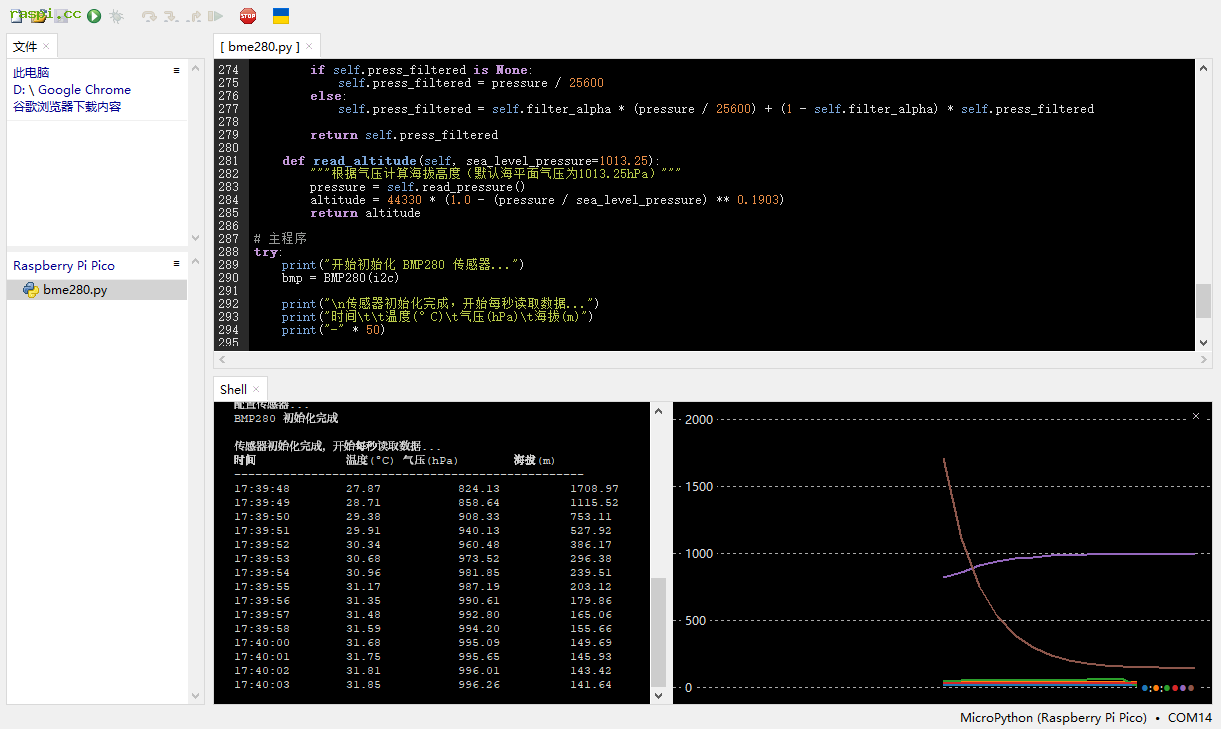The image size is (1221, 729).
Task: Click the 17:39:48 row in Shell output
Action: 426,488
